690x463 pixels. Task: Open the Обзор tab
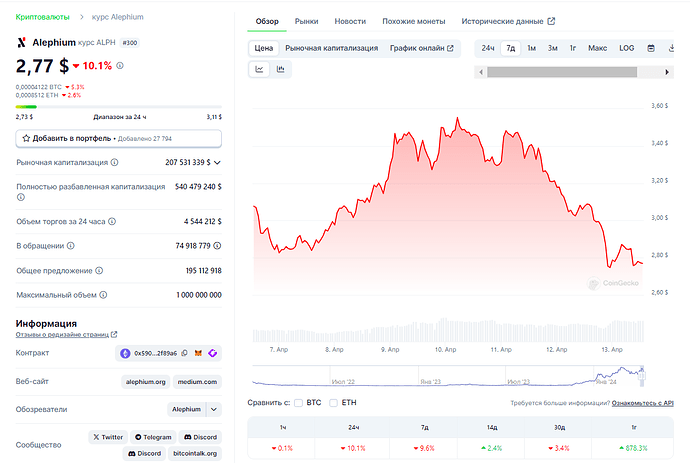pos(267,21)
